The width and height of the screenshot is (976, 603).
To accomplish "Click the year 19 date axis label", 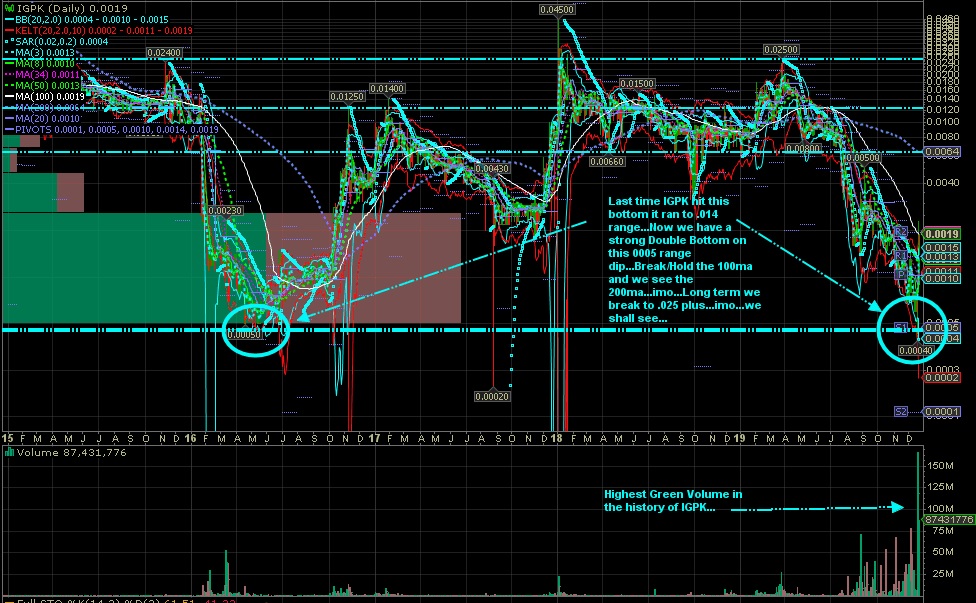I will 739,438.
